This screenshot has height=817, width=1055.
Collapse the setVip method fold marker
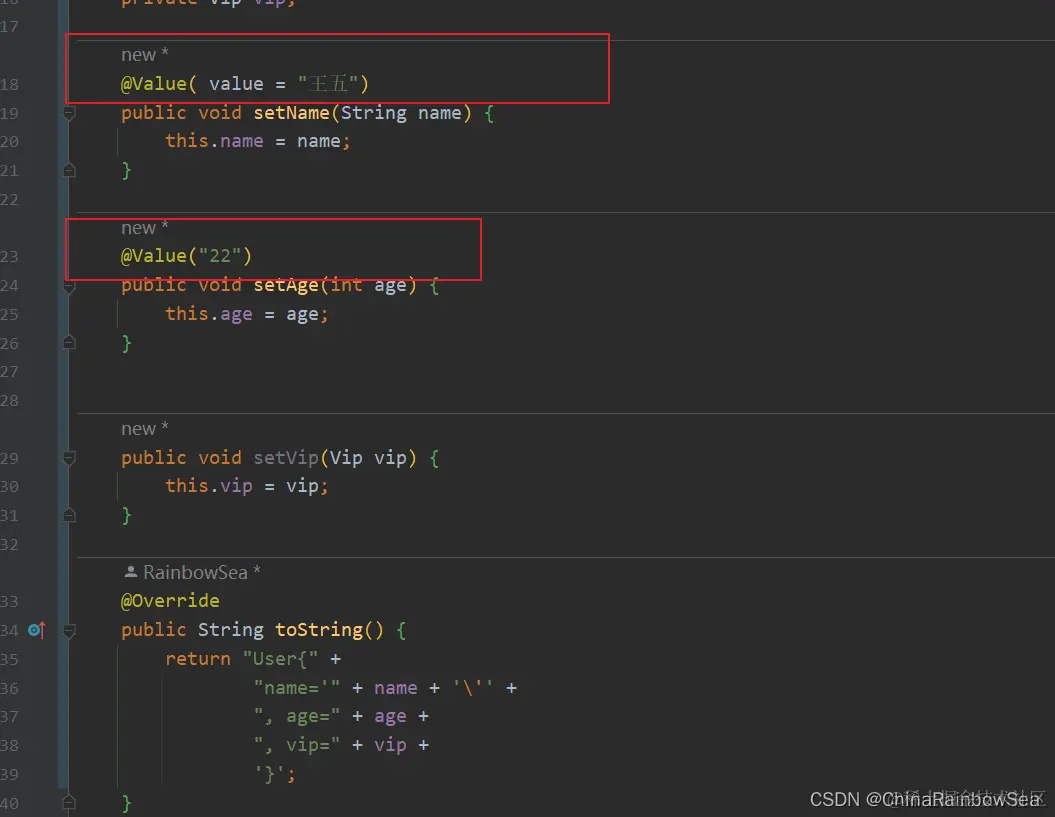69,458
